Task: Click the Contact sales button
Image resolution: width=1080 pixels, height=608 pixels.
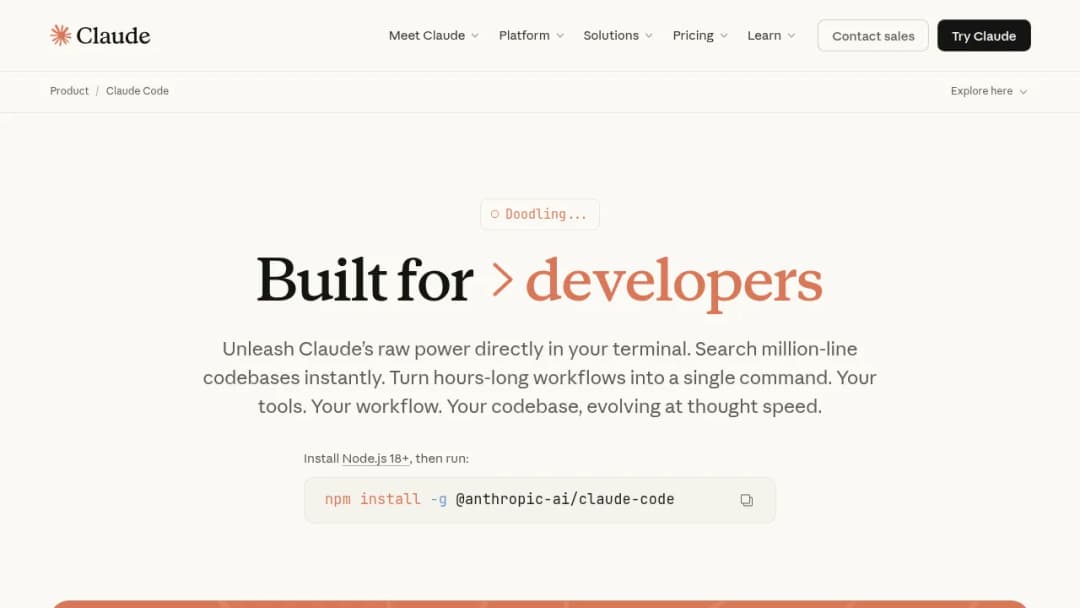Action: [873, 36]
